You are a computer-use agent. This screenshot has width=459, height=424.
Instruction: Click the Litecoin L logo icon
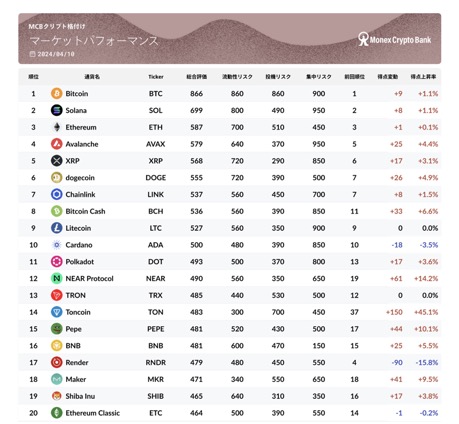[x=57, y=228]
